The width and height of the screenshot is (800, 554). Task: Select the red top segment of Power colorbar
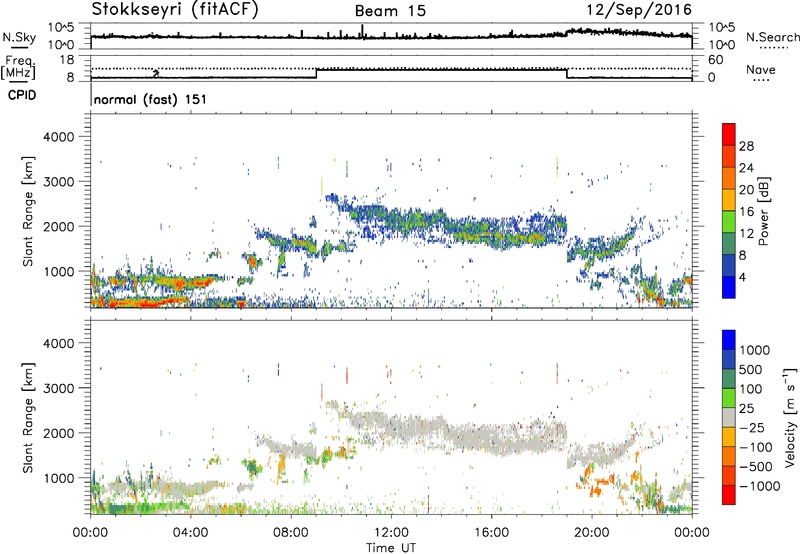pos(729,135)
